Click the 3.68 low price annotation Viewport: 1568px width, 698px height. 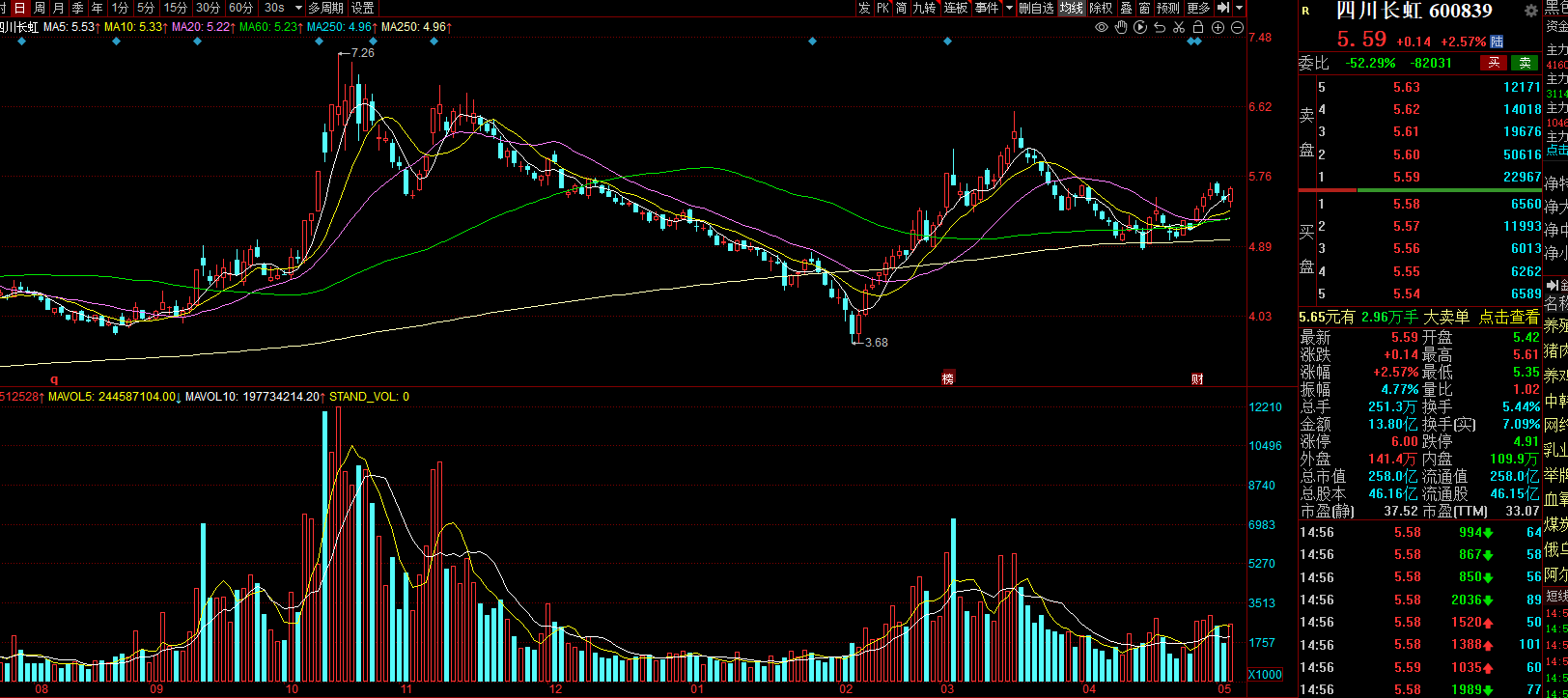click(x=876, y=342)
